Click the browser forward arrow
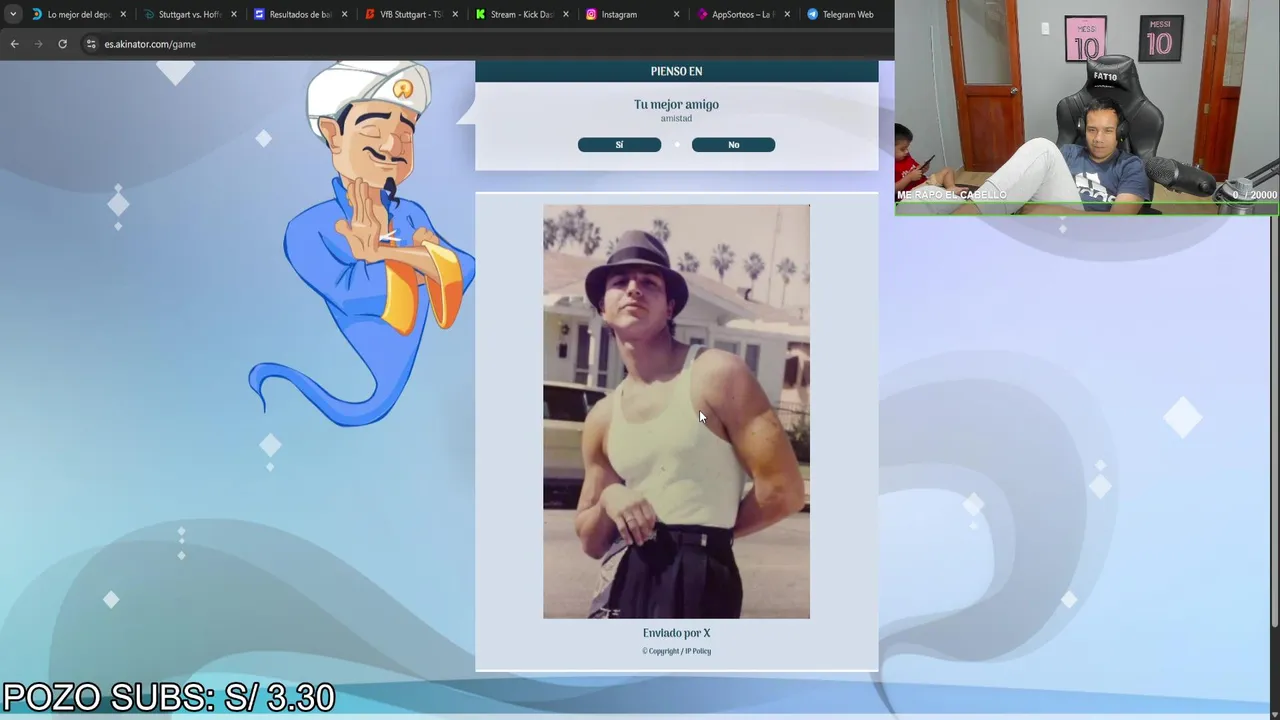This screenshot has width=1280, height=720. coord(38,44)
